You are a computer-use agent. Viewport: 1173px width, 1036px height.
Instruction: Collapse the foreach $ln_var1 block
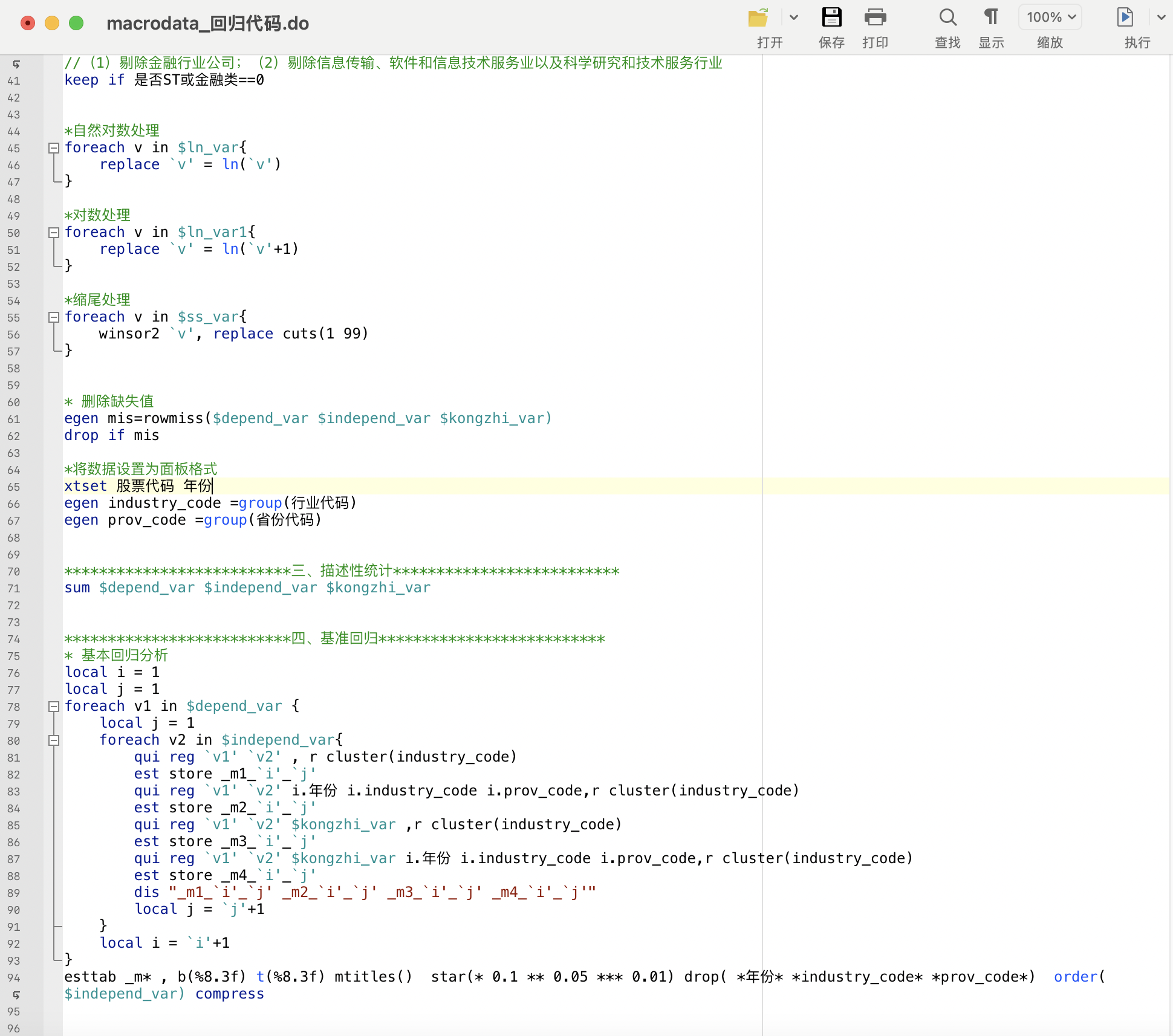coord(54,232)
